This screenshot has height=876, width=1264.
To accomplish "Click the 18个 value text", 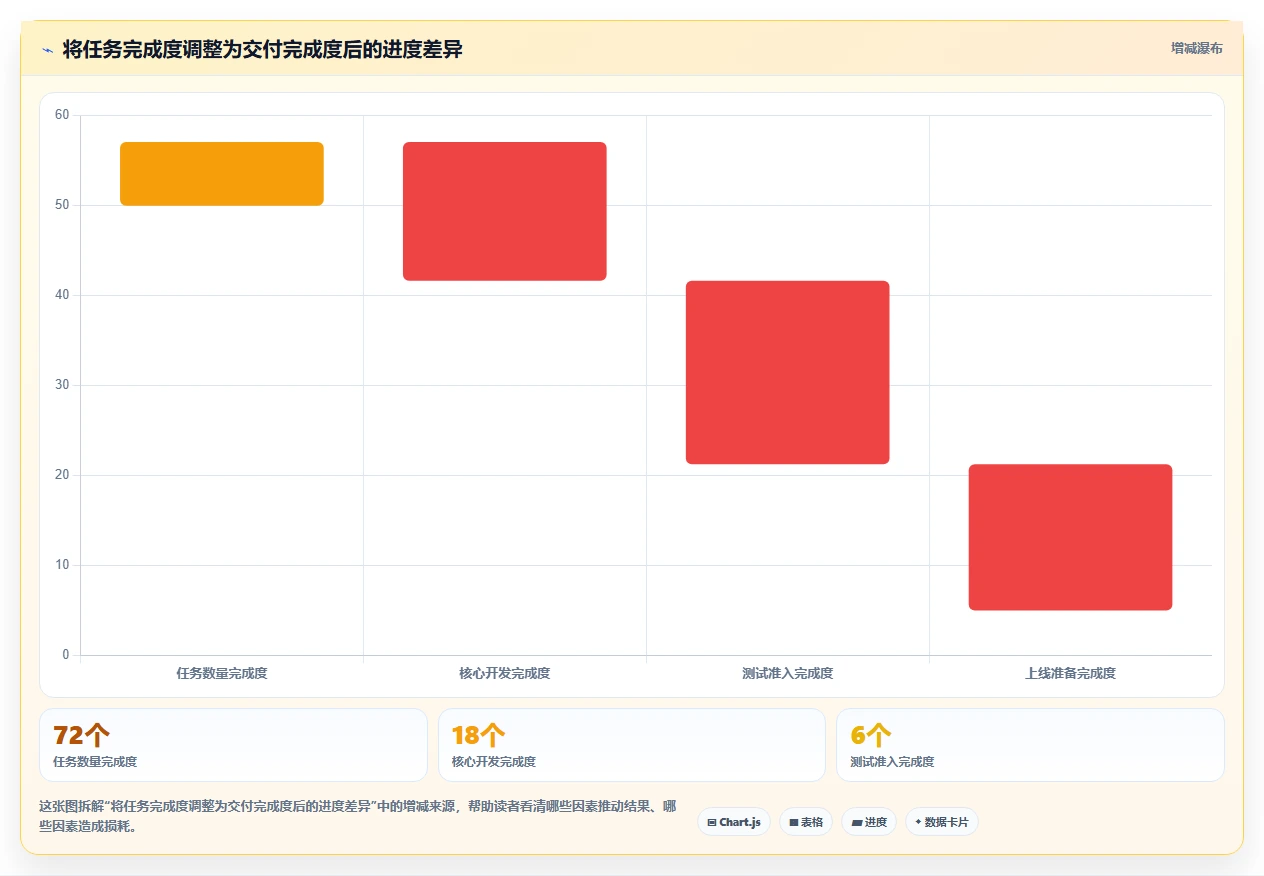I will click(x=479, y=735).
